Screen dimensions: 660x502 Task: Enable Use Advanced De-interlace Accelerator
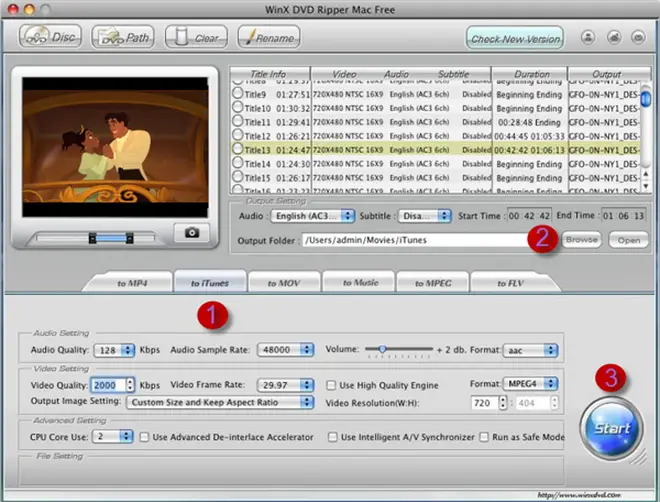(144, 437)
